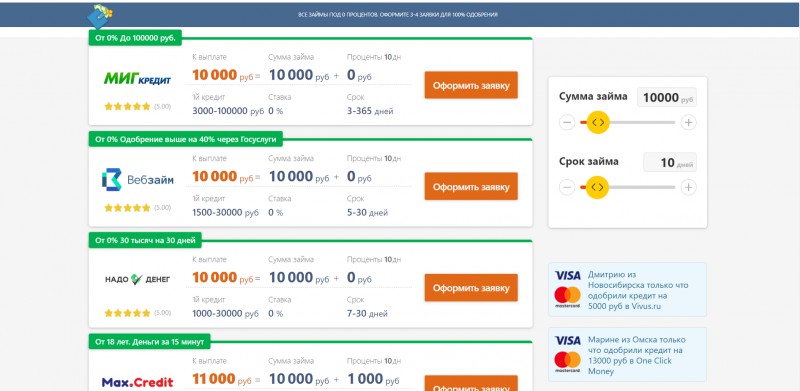
Task: Click the minus icon for Срок займа
Action: click(x=567, y=187)
